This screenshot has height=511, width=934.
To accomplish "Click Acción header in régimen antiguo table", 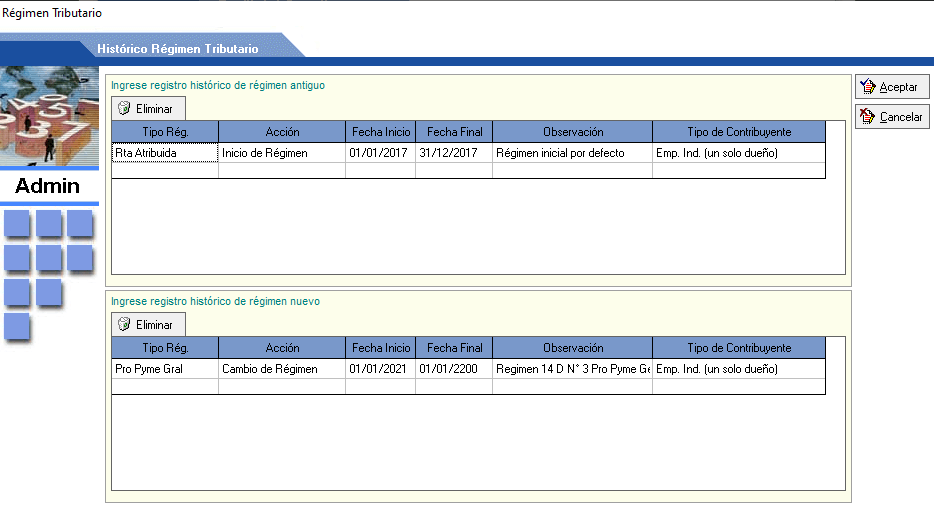I will click(282, 132).
